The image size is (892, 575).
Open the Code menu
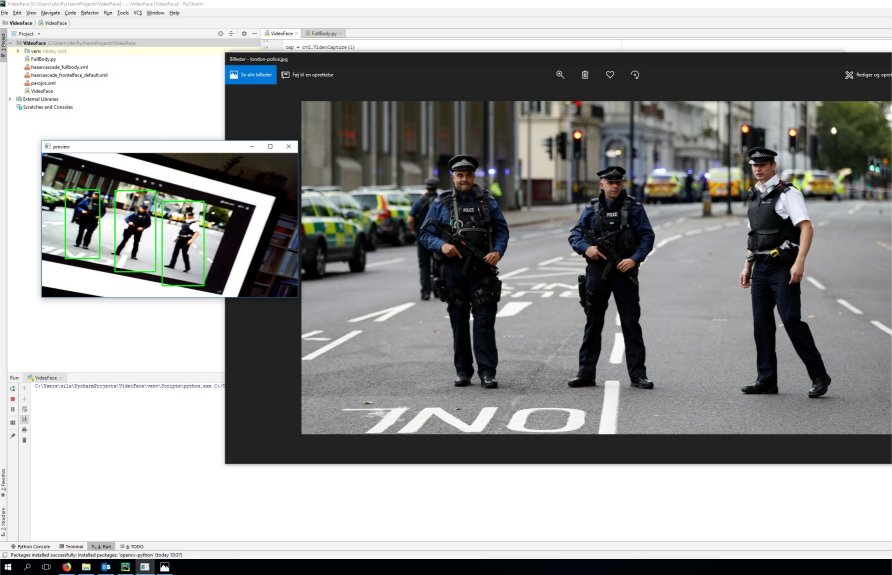point(70,13)
